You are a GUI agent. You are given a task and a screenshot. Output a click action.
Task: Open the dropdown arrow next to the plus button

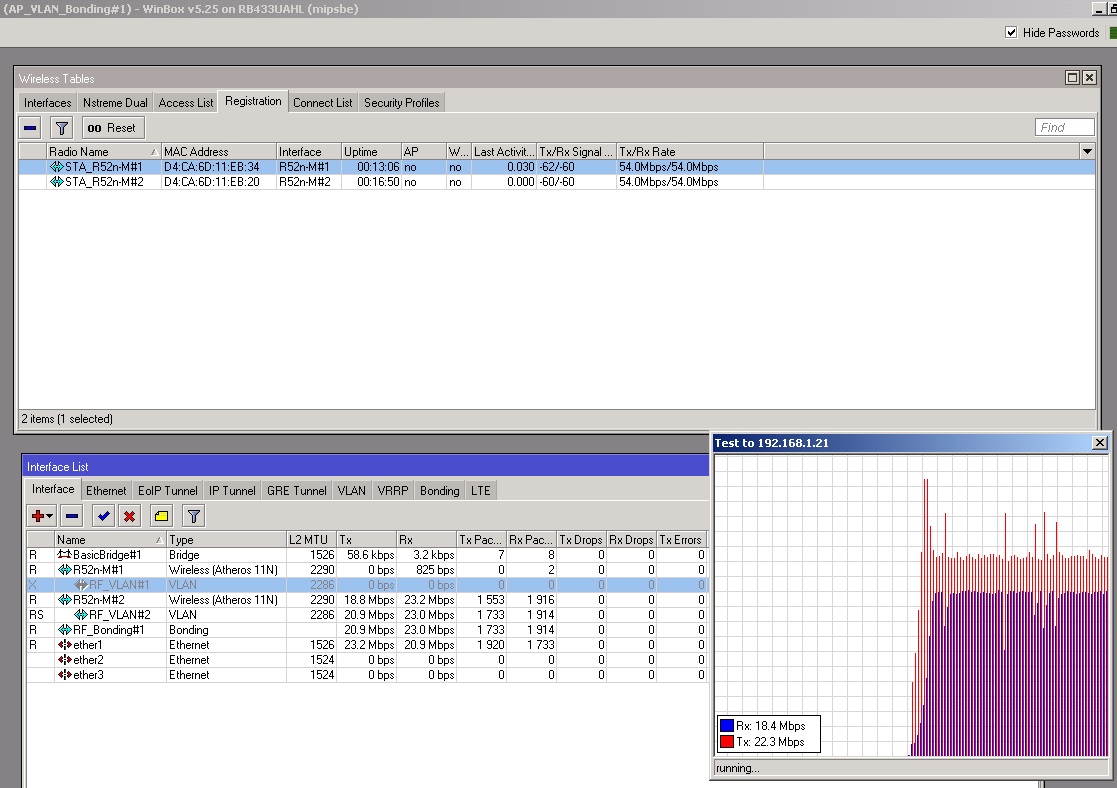(49, 516)
